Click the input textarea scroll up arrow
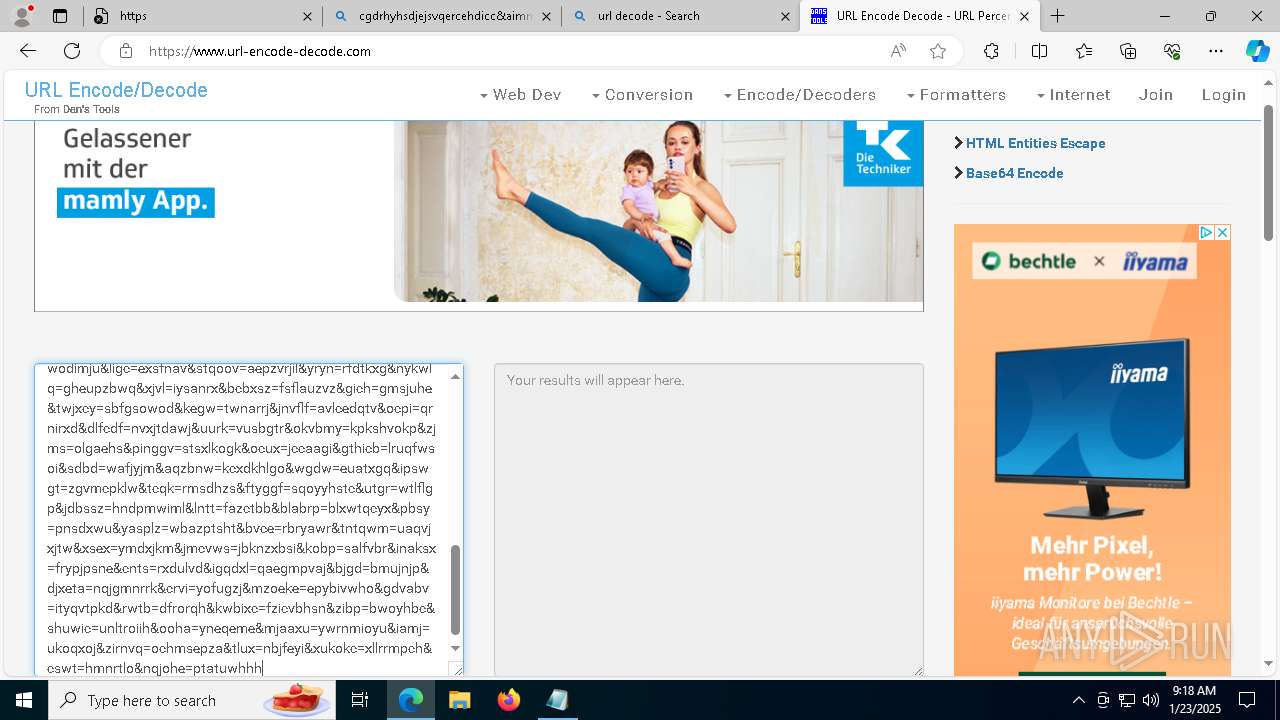This screenshot has height=720, width=1280. [455, 376]
